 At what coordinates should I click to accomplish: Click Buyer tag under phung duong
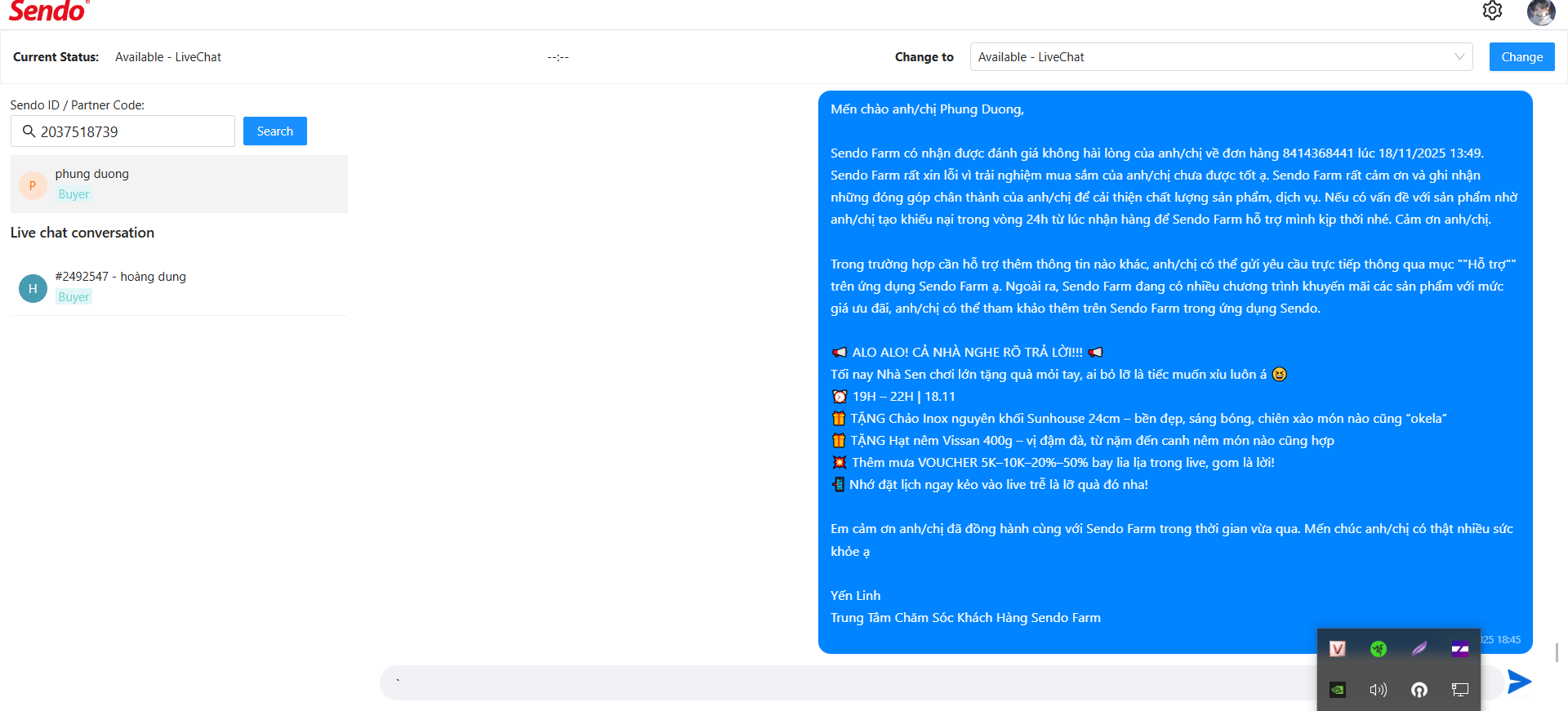point(73,194)
